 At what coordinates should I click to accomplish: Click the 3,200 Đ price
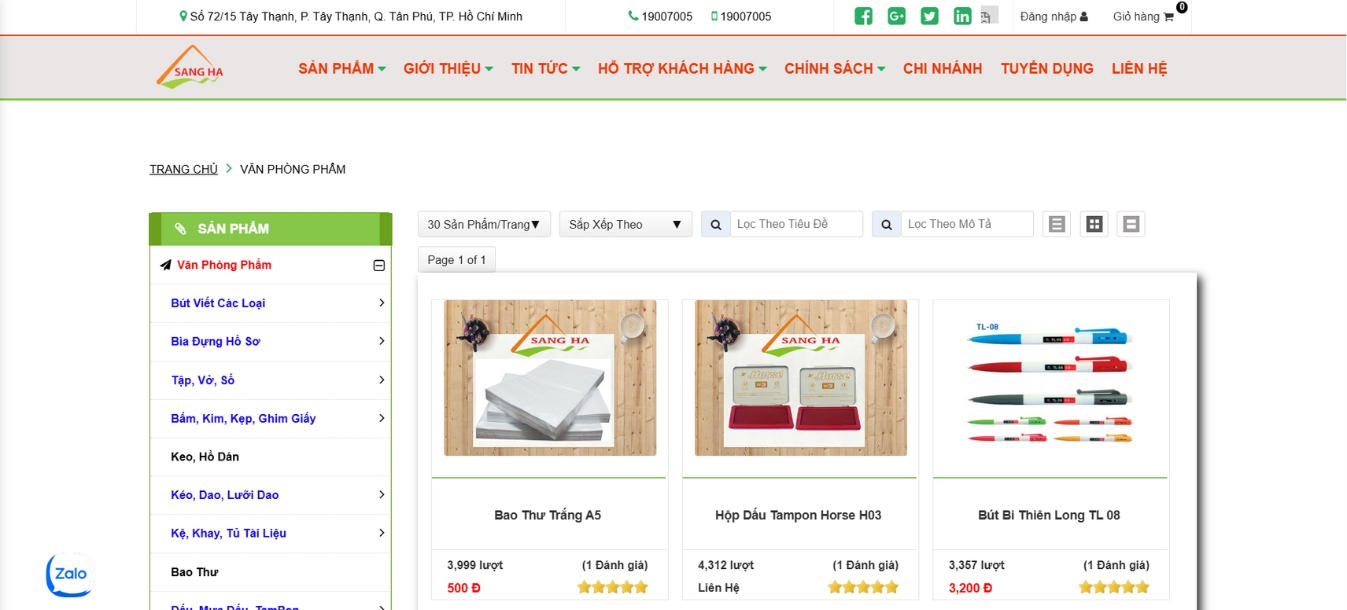click(971, 587)
